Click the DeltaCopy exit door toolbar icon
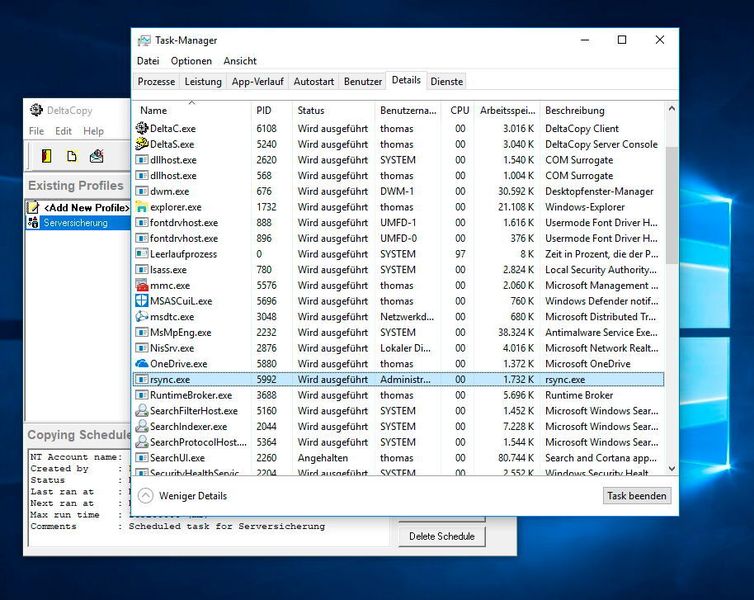This screenshot has width=754, height=600. click(47, 156)
